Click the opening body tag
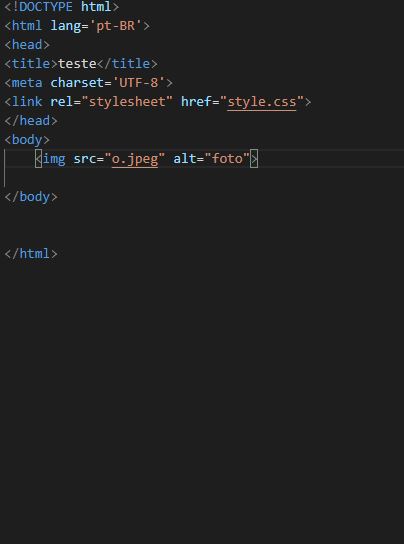Screen dimensions: 404x544 [27, 140]
